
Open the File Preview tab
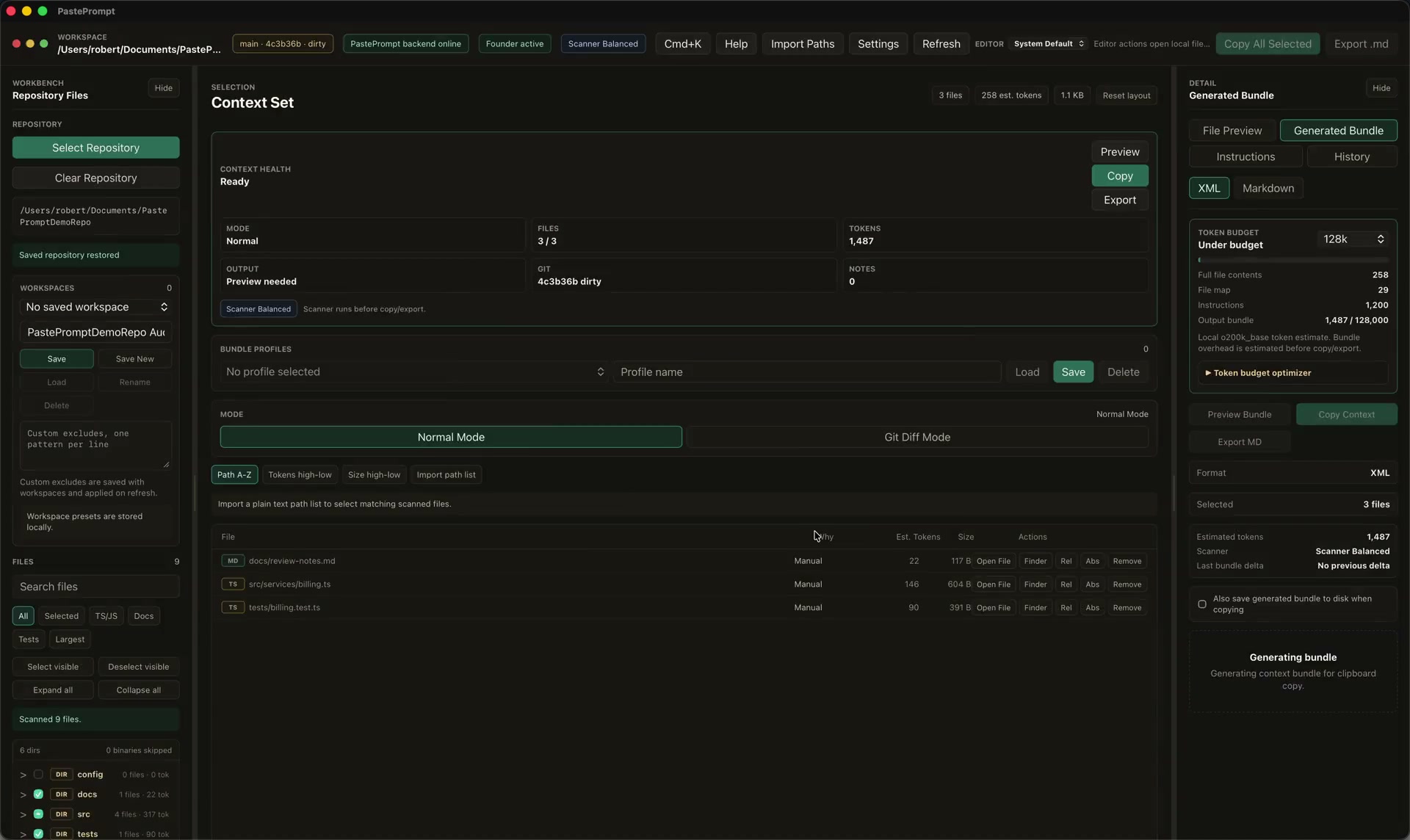1232,131
